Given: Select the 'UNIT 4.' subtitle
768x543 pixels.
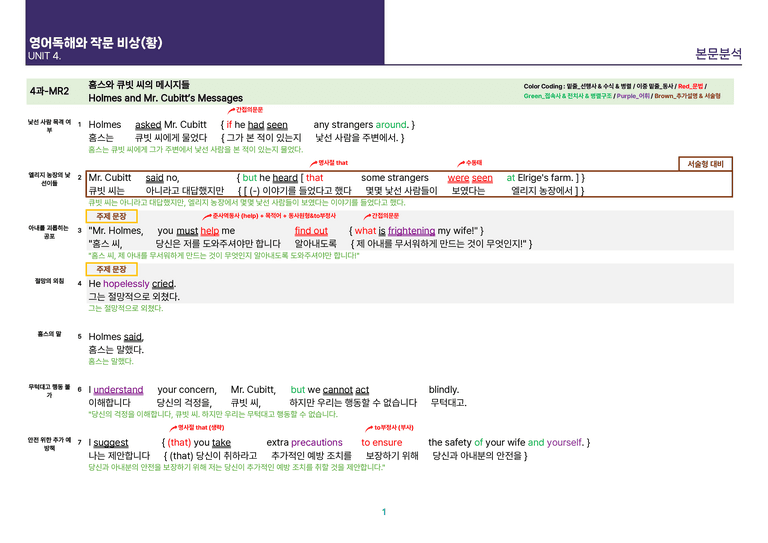Looking at the screenshot, I should (44, 56).
